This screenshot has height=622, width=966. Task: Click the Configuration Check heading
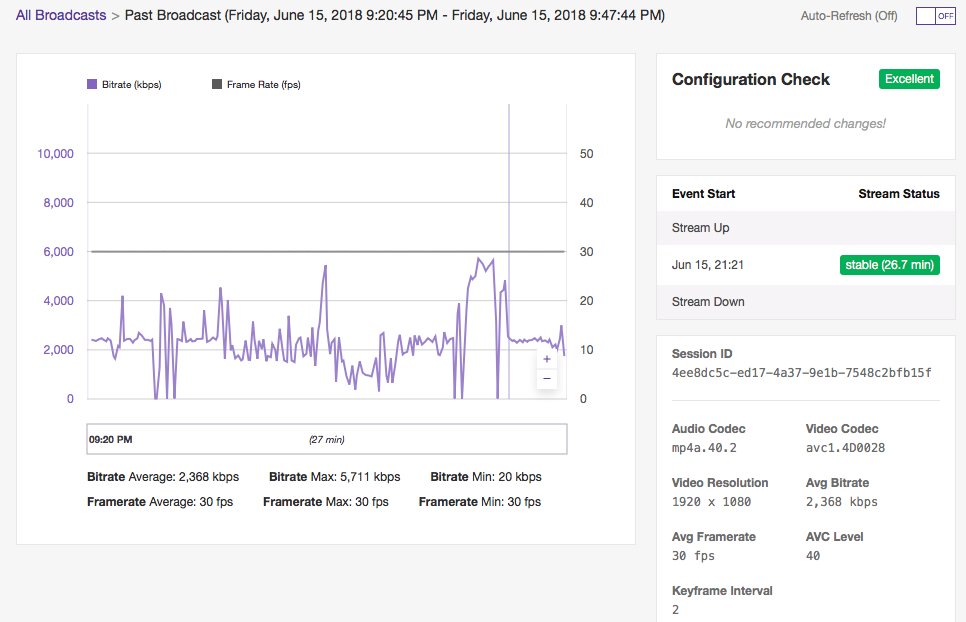click(750, 80)
